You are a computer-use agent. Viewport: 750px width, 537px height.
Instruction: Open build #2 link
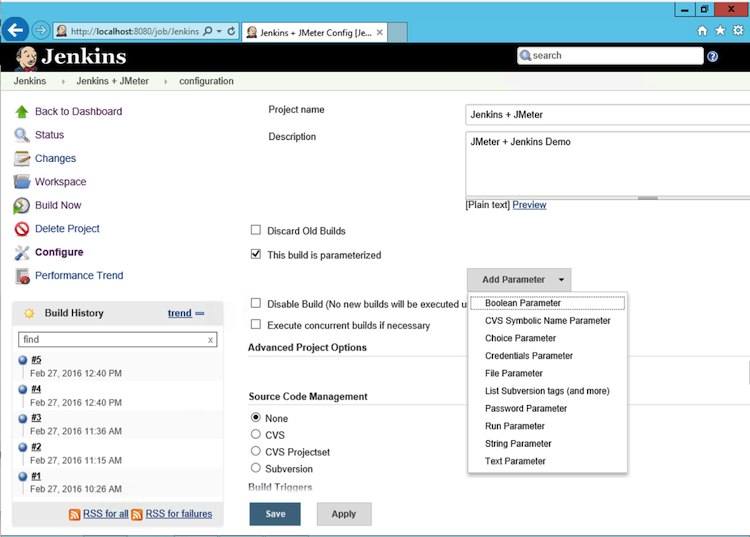[36, 447]
